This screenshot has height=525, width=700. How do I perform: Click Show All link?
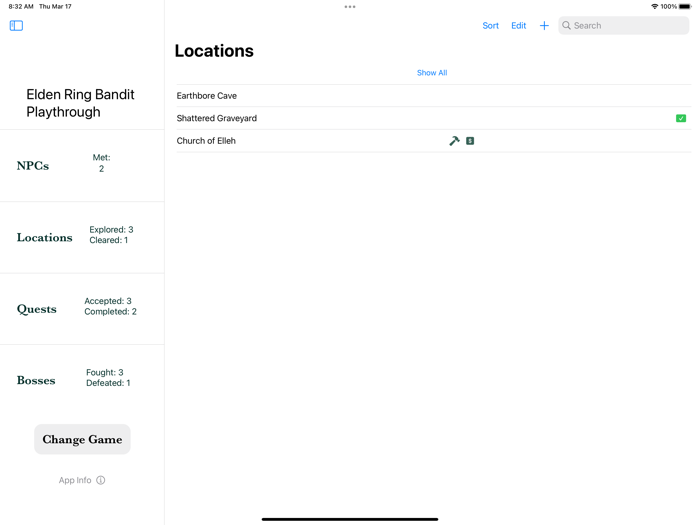[432, 73]
